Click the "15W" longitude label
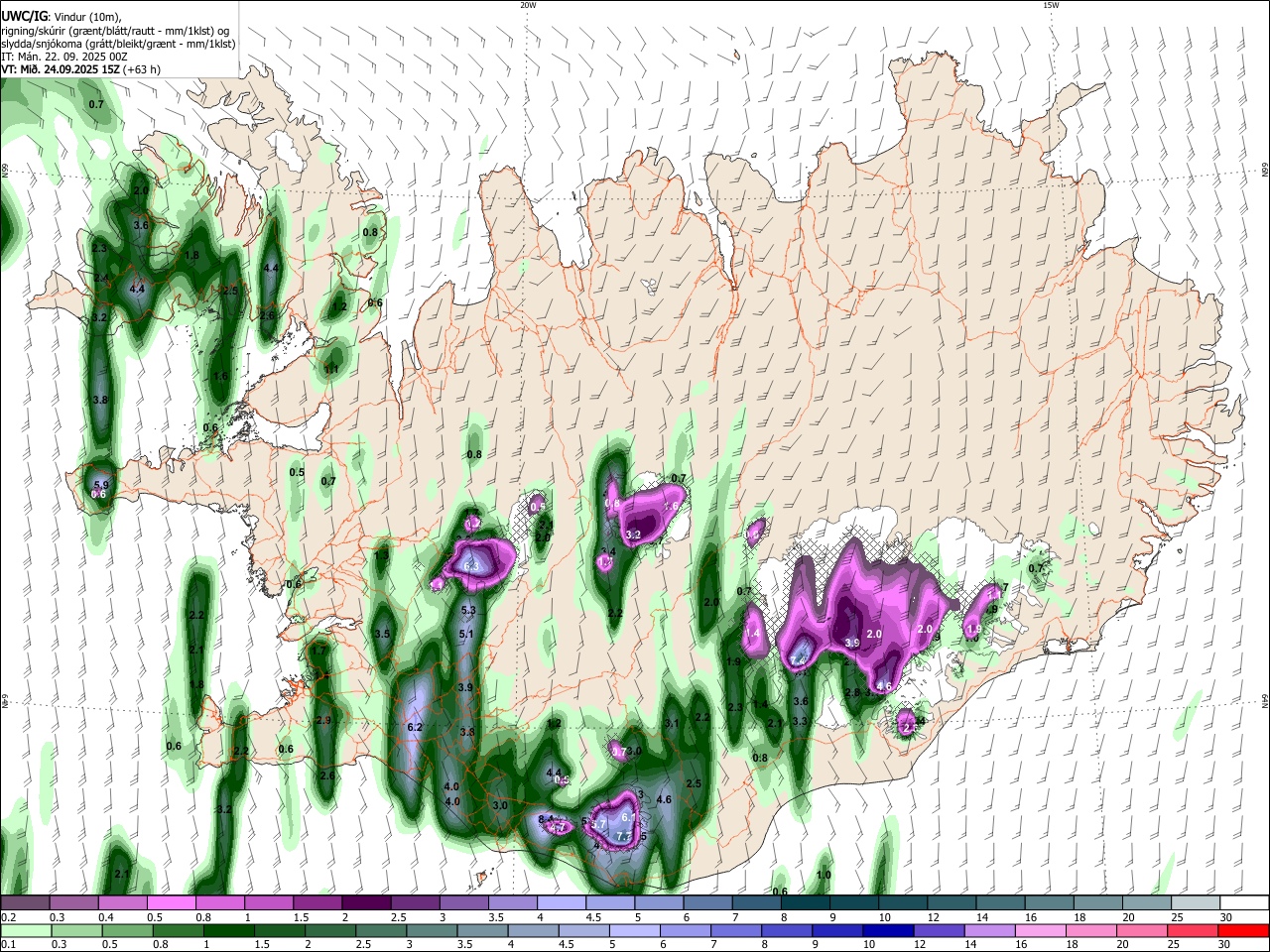Screen dimensions: 1270x952 pos(1050,5)
